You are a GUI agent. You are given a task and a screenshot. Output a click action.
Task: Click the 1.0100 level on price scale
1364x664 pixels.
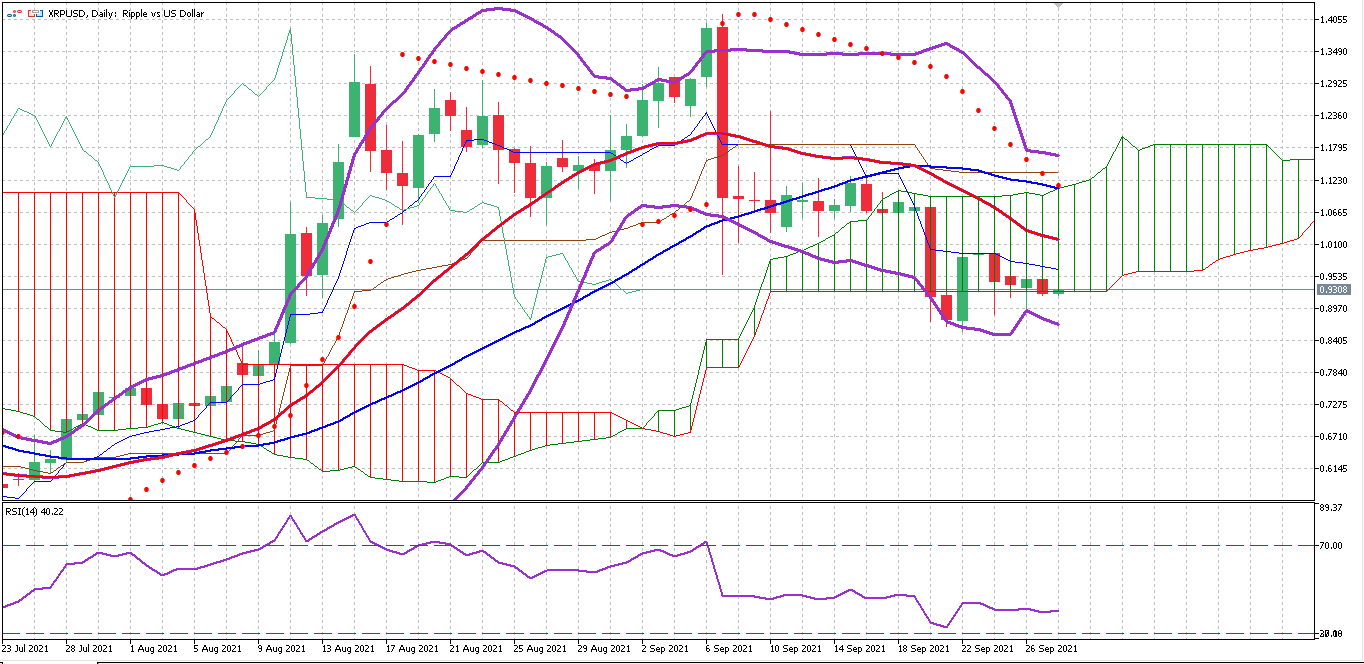pos(1334,245)
